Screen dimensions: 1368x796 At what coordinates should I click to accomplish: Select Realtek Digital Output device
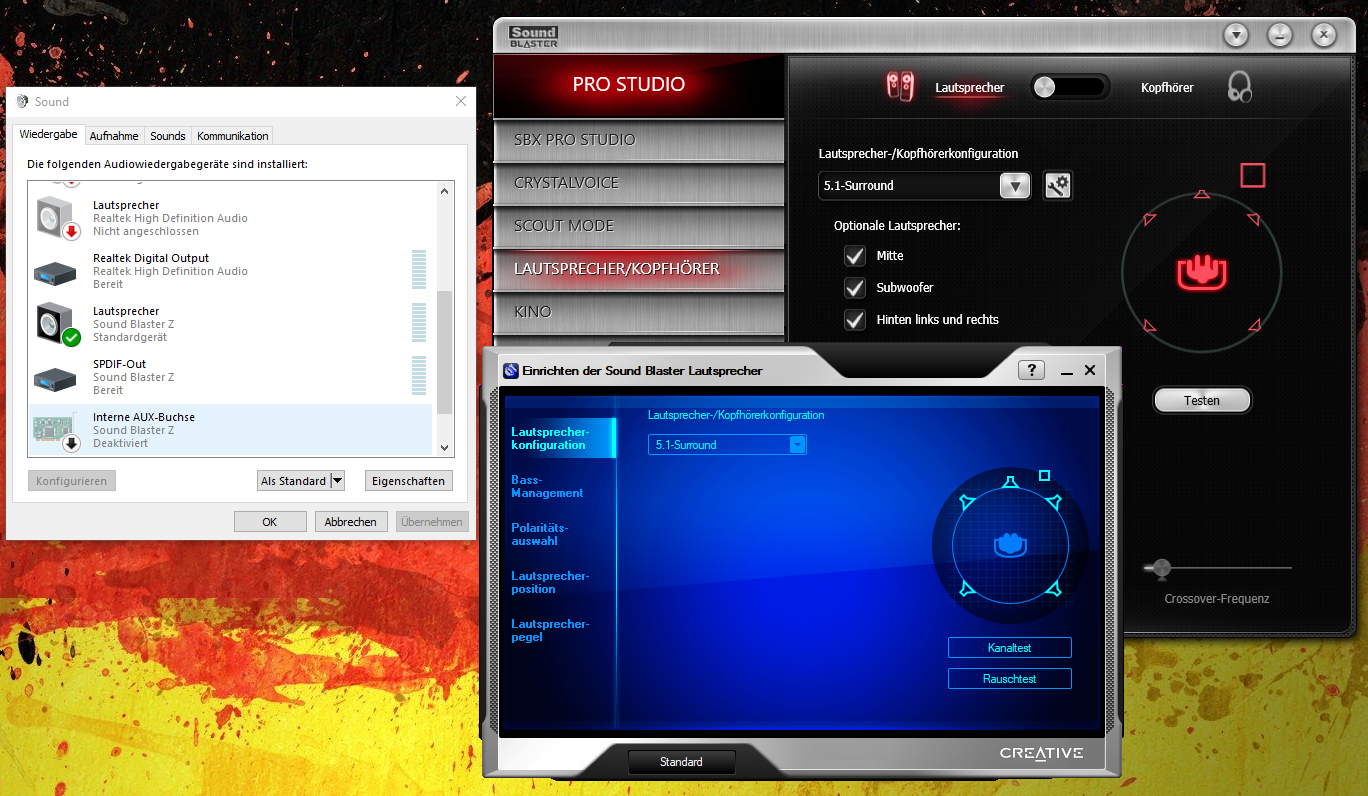coord(230,271)
